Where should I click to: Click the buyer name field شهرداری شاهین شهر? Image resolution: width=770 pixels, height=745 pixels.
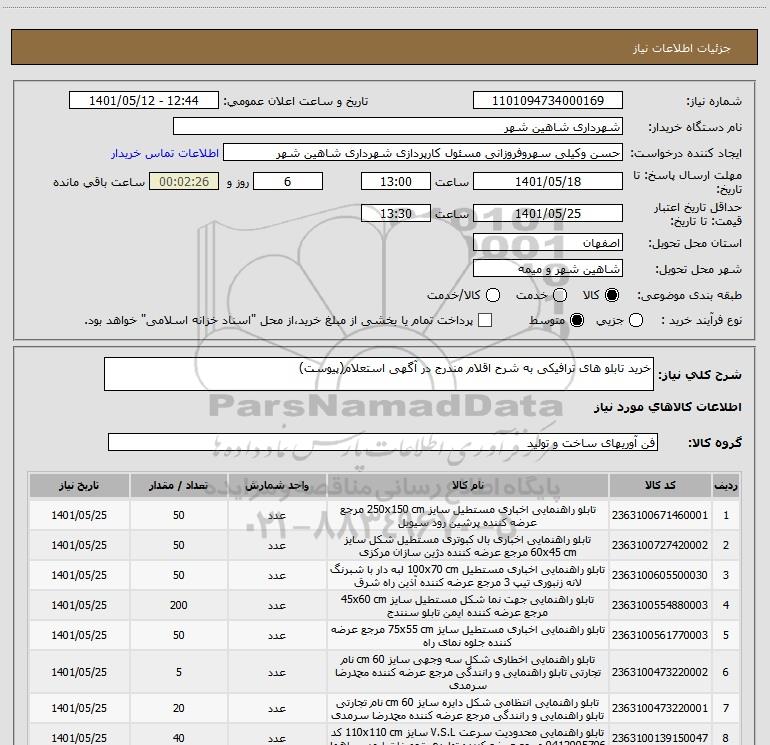tap(398, 127)
